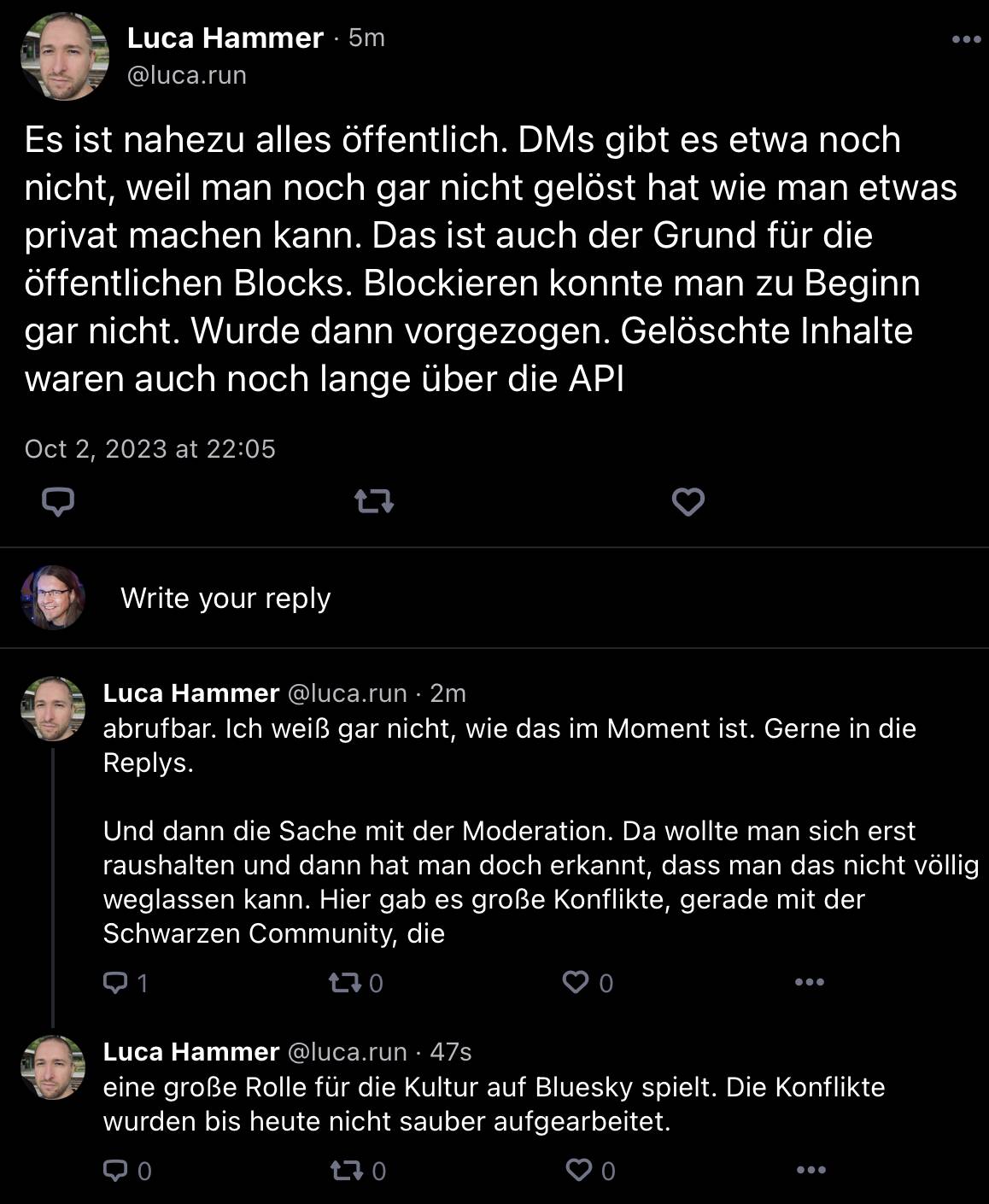989x1204 pixels.
Task: Open the reply text beginning 'eine große Rolle'
Action: pos(494,1103)
